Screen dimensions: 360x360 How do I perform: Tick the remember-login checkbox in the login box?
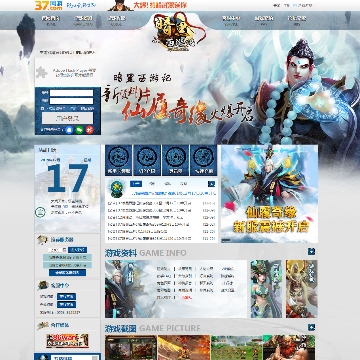click(42, 108)
